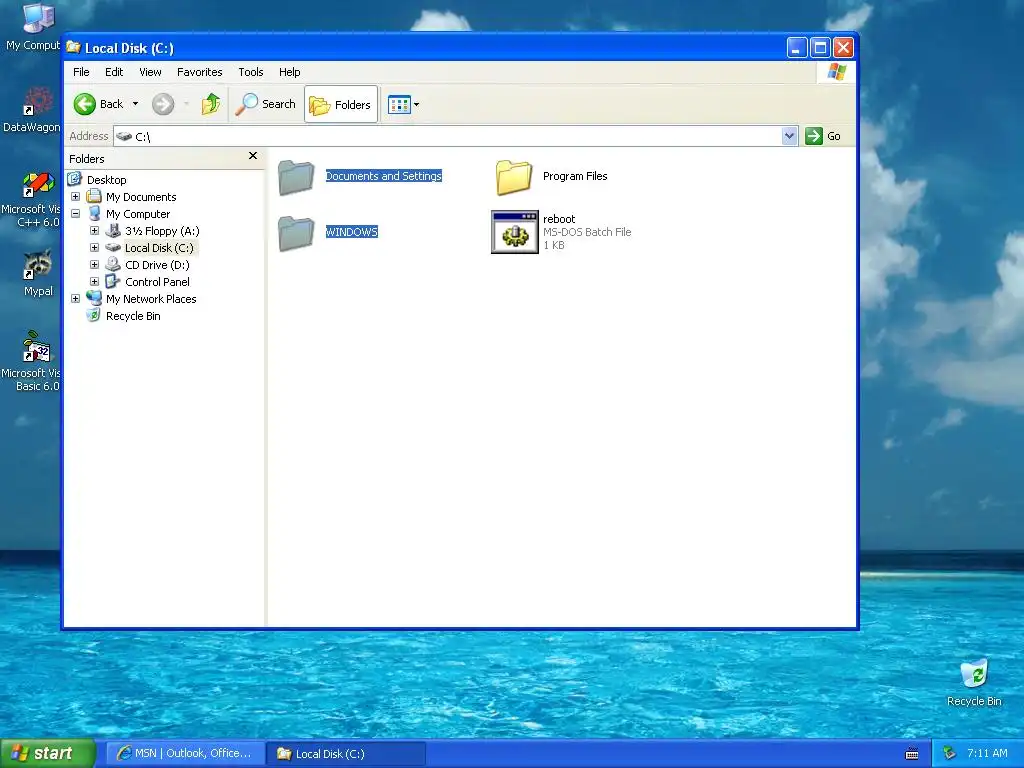Open the View menu
Viewport: 1024px width, 768px height.
[150, 72]
